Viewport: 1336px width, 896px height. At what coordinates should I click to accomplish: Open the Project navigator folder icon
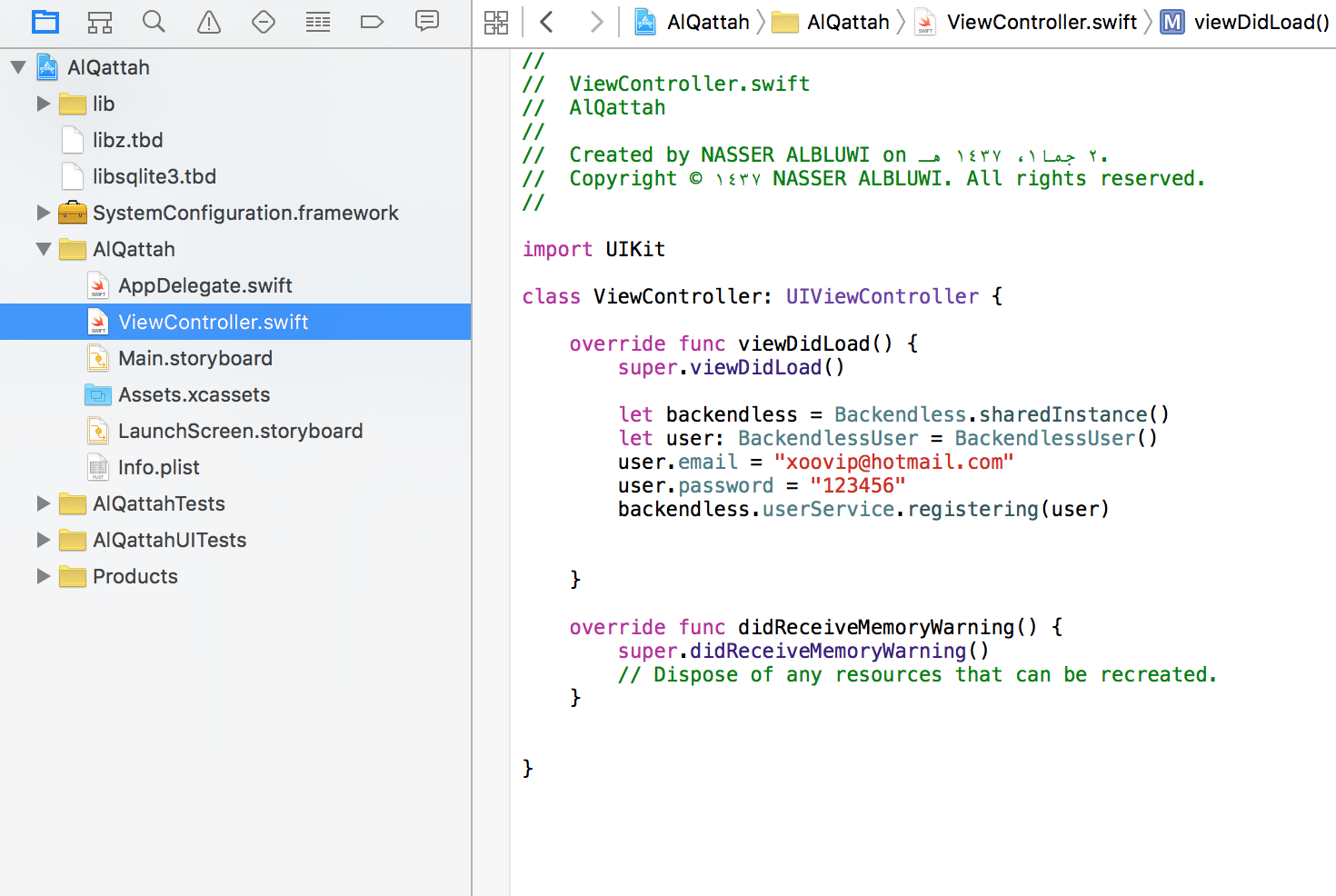pos(45,22)
